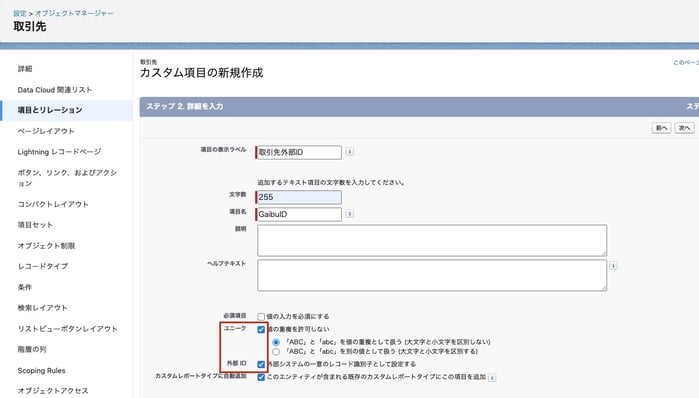Select 大文字と小文字を区別する radio option
The height and width of the screenshot is (398, 699).
(x=276, y=352)
